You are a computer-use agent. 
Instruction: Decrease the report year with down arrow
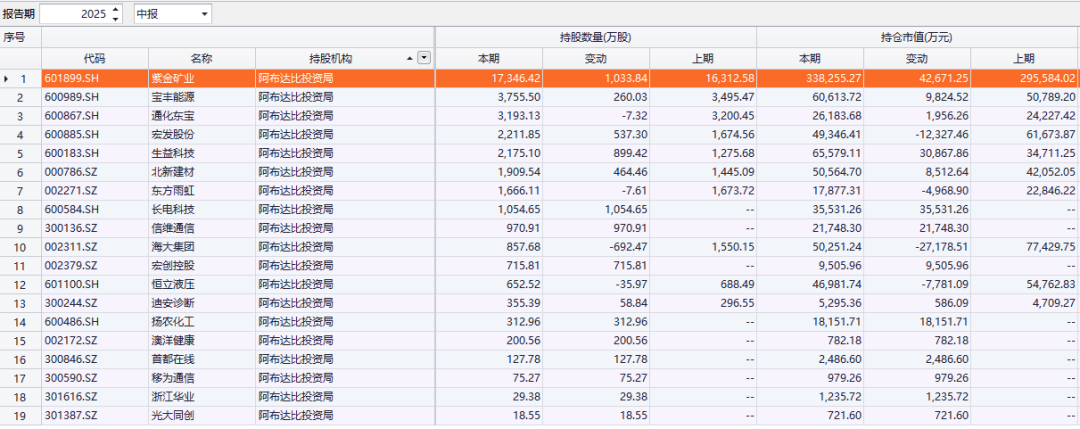pyautogui.click(x=116, y=18)
